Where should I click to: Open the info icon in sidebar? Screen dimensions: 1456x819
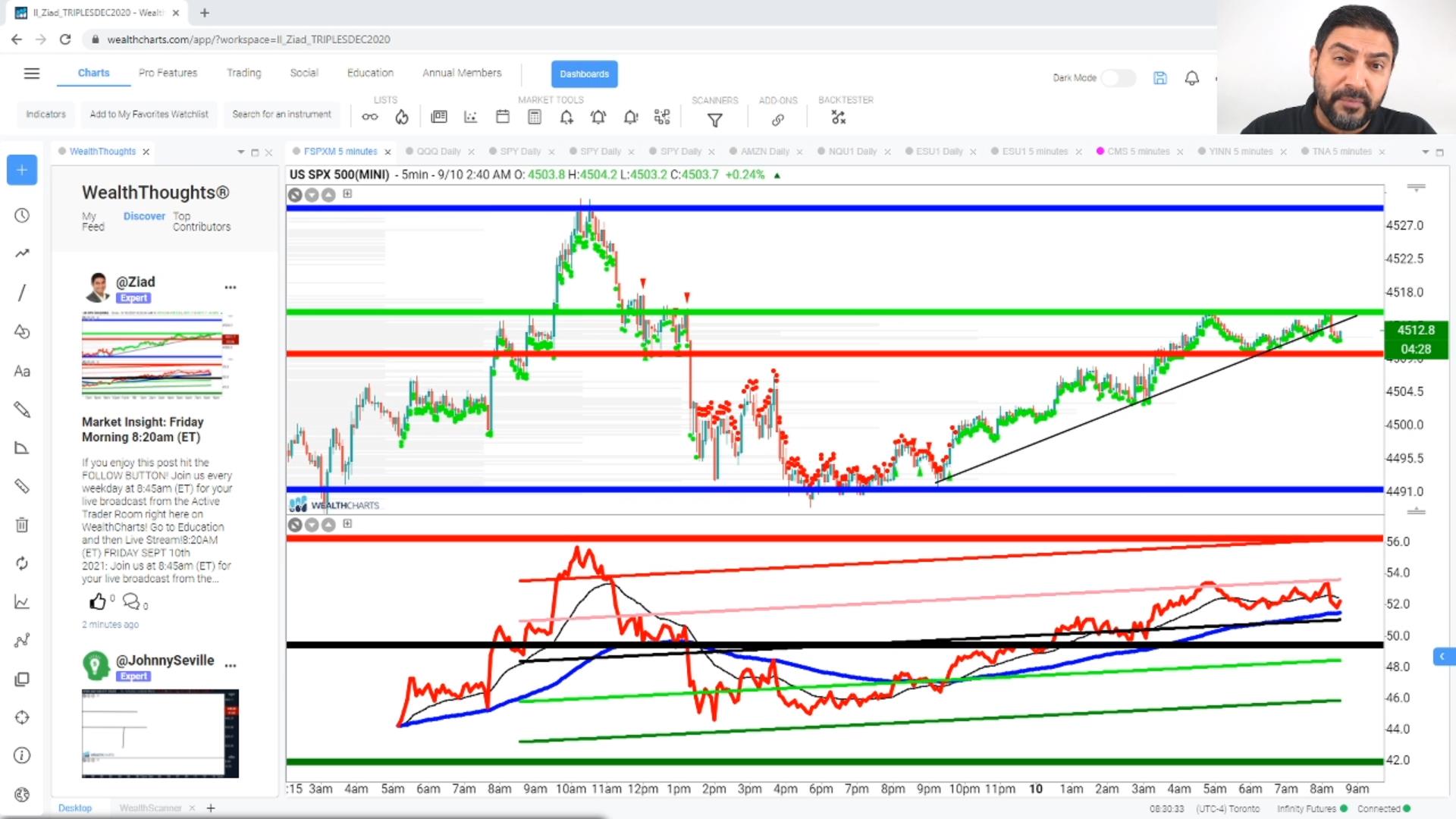pos(22,755)
